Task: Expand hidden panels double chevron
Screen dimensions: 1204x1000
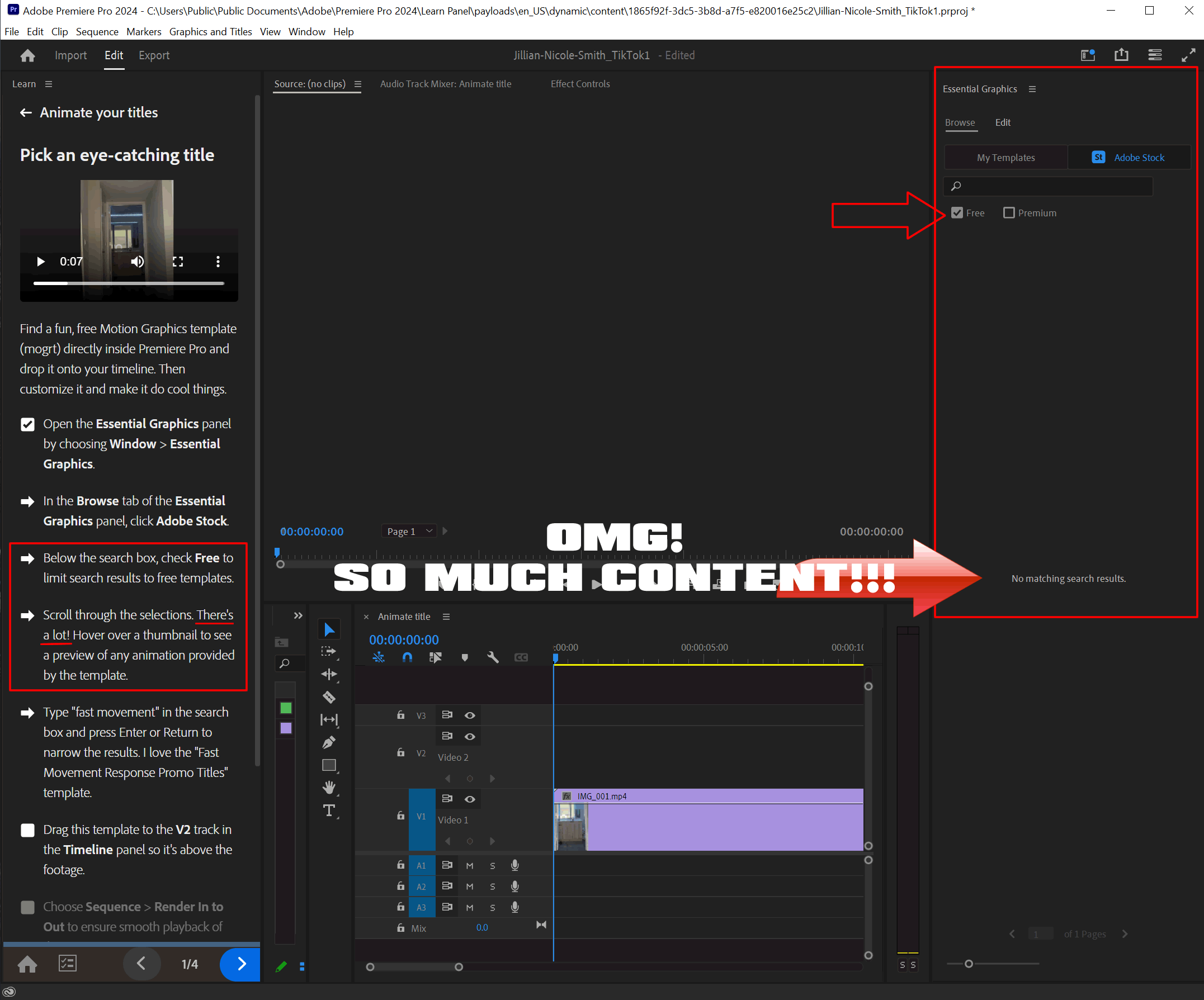Action: tap(298, 615)
